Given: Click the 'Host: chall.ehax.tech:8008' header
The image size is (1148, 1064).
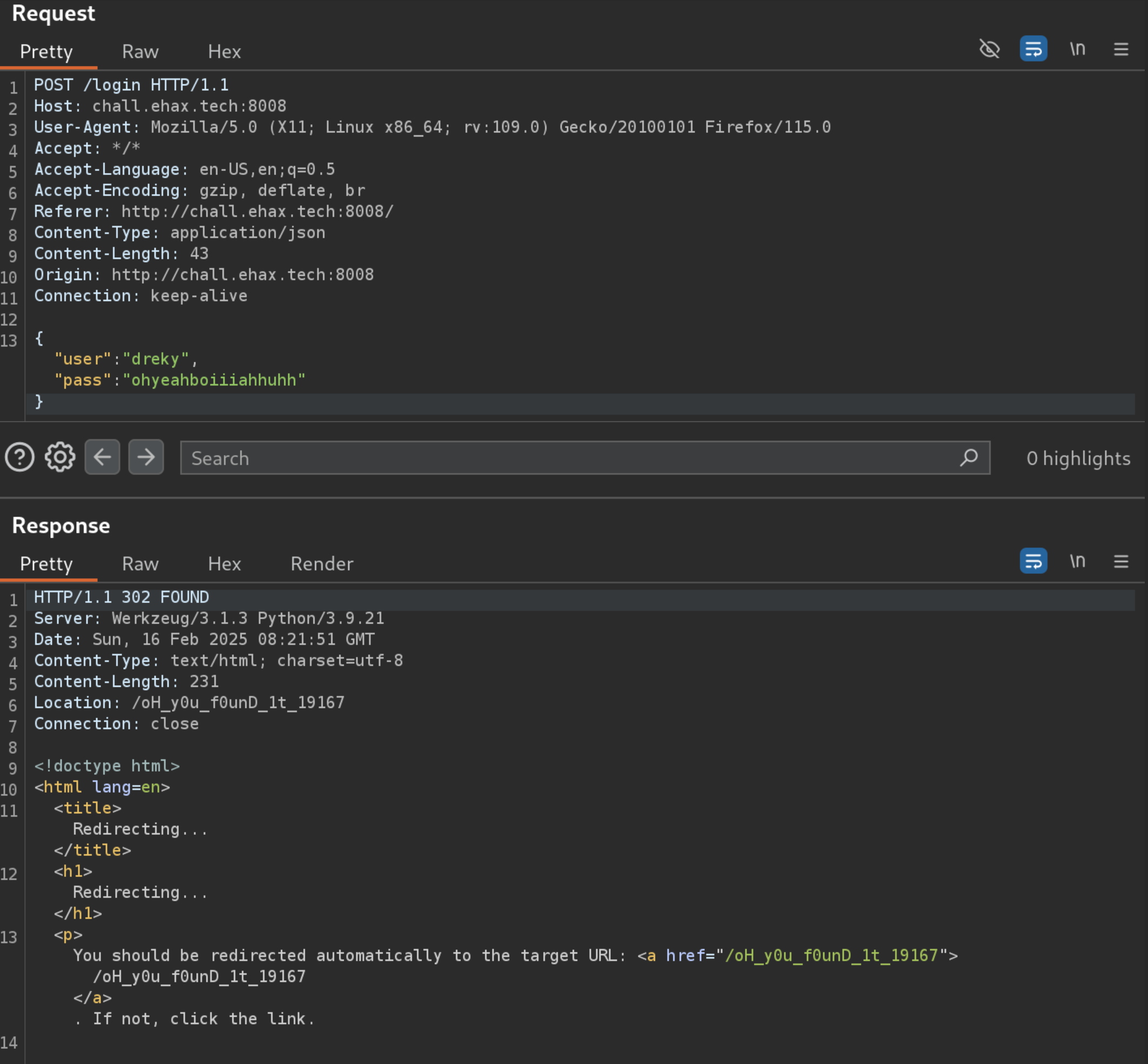Looking at the screenshot, I should (x=160, y=106).
